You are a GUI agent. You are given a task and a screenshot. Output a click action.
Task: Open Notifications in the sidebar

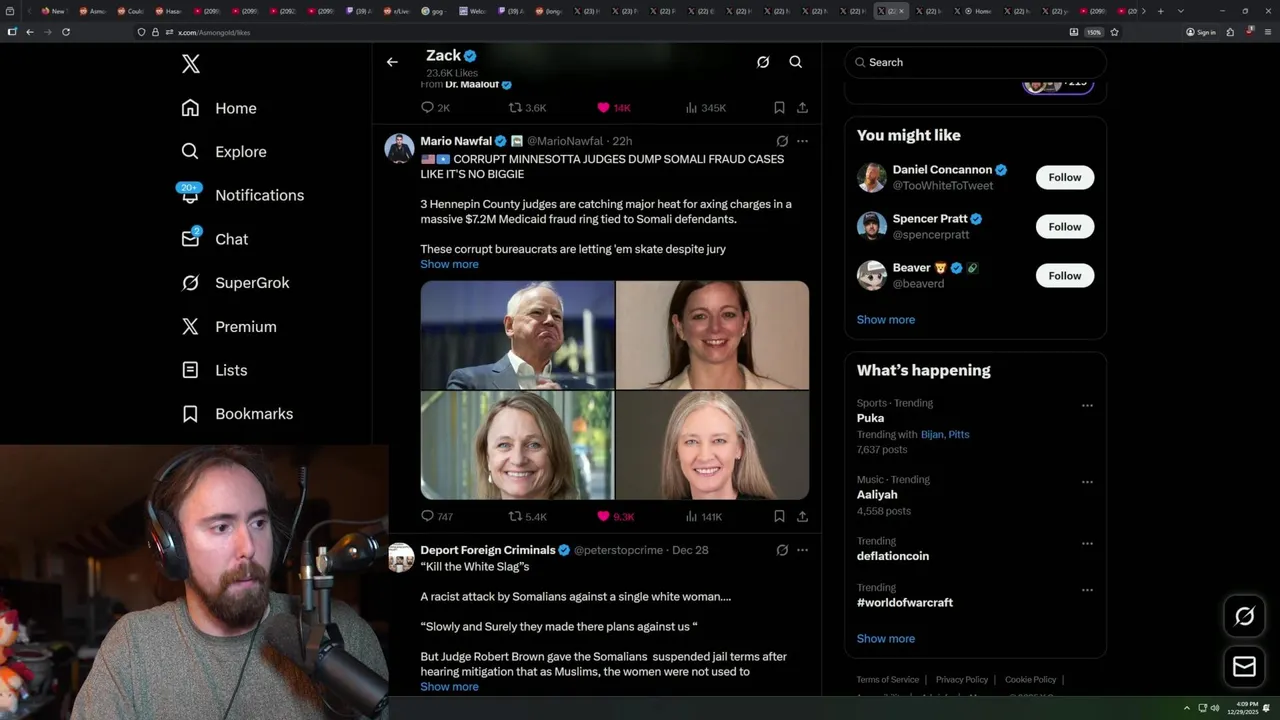click(242, 195)
